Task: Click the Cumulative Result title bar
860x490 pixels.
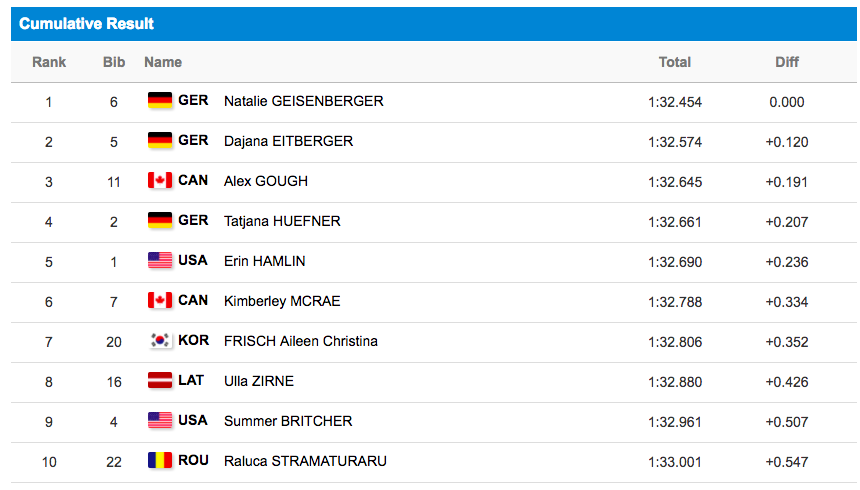Action: pos(434,24)
